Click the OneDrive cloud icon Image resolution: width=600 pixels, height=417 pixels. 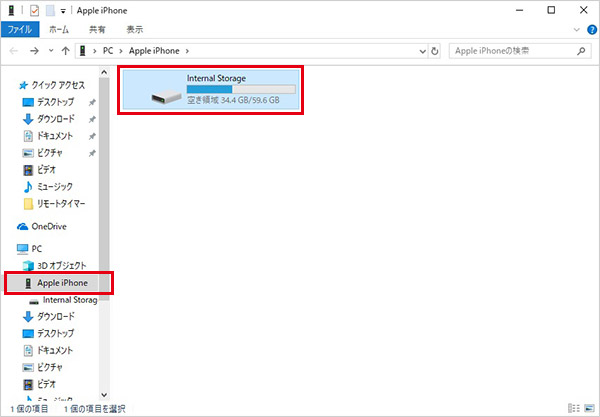[23, 227]
